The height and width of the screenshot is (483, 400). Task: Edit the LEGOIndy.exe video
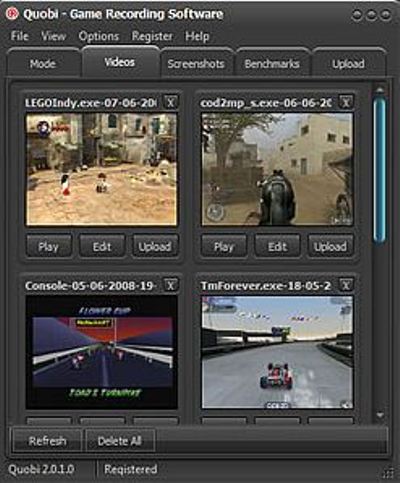102,247
